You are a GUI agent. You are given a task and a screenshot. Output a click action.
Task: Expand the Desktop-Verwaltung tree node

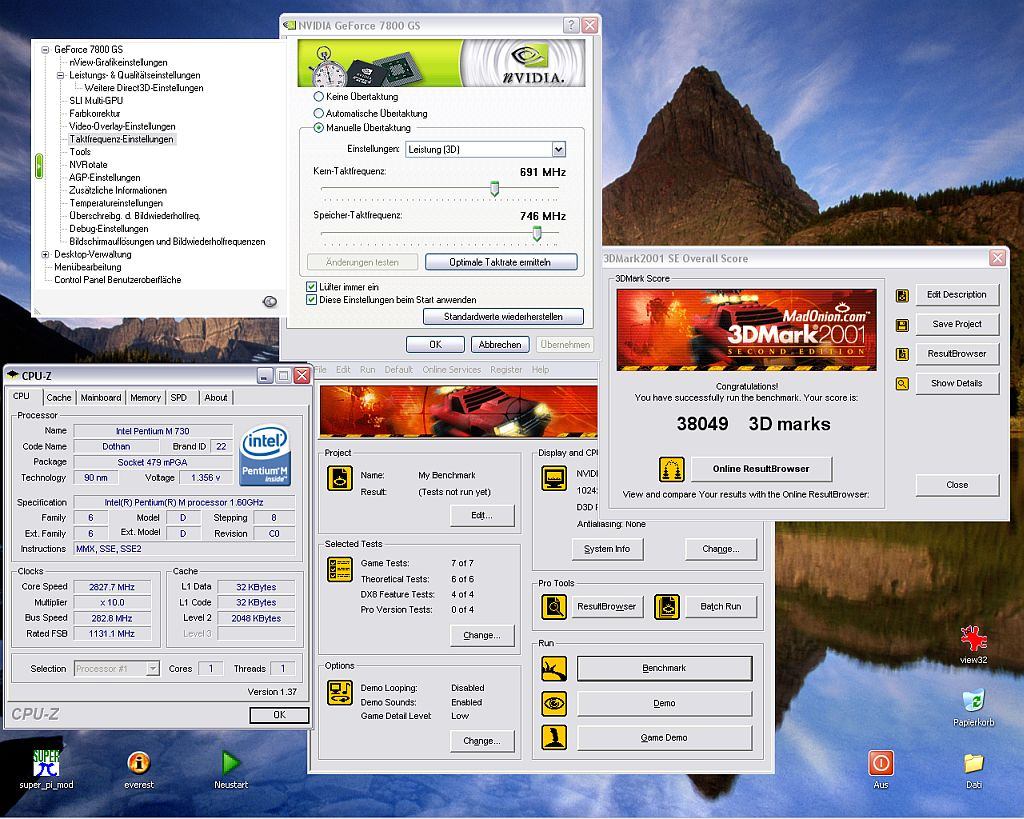[45, 255]
